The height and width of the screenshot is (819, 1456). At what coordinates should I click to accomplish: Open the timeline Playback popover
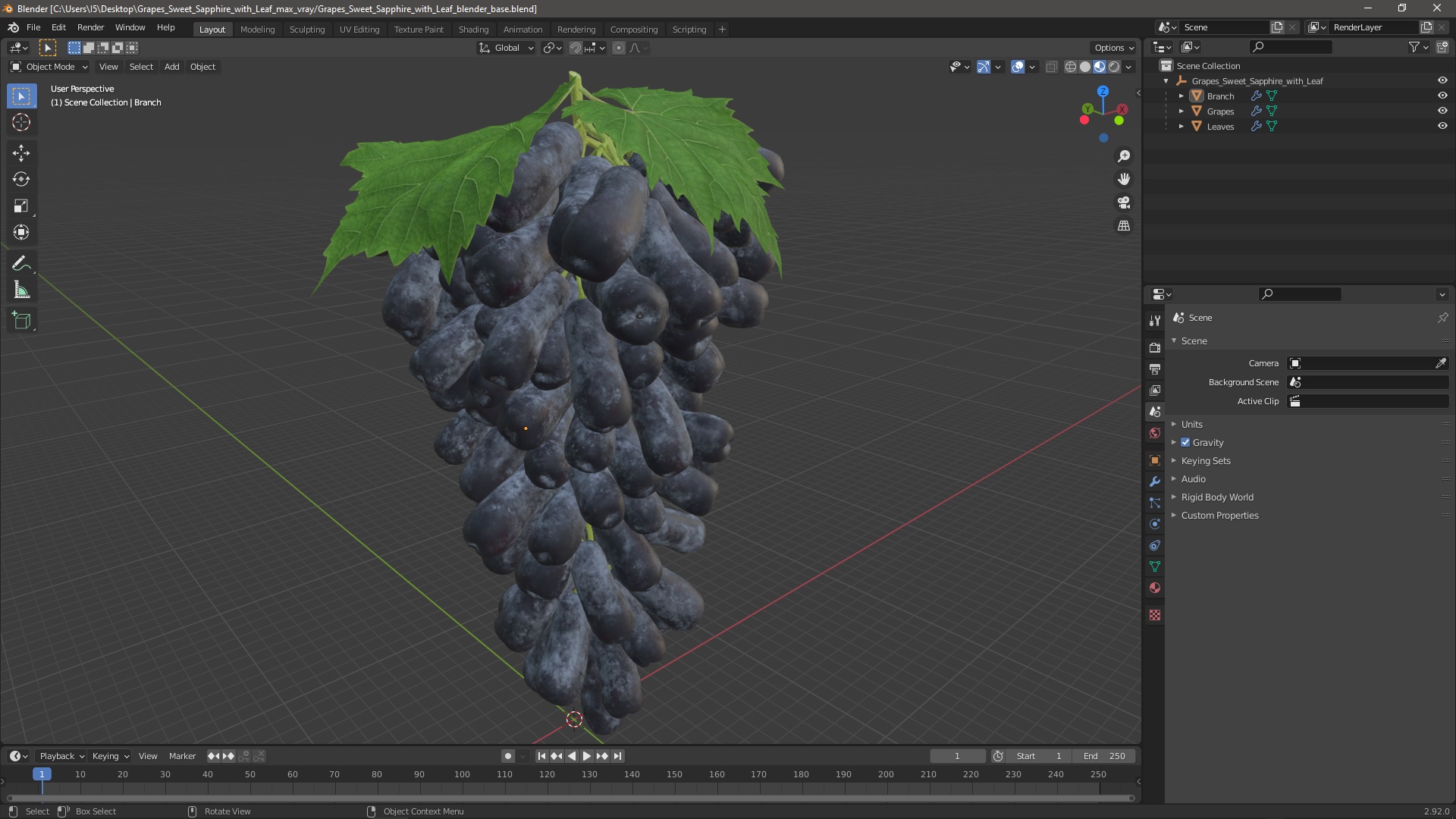pos(61,756)
